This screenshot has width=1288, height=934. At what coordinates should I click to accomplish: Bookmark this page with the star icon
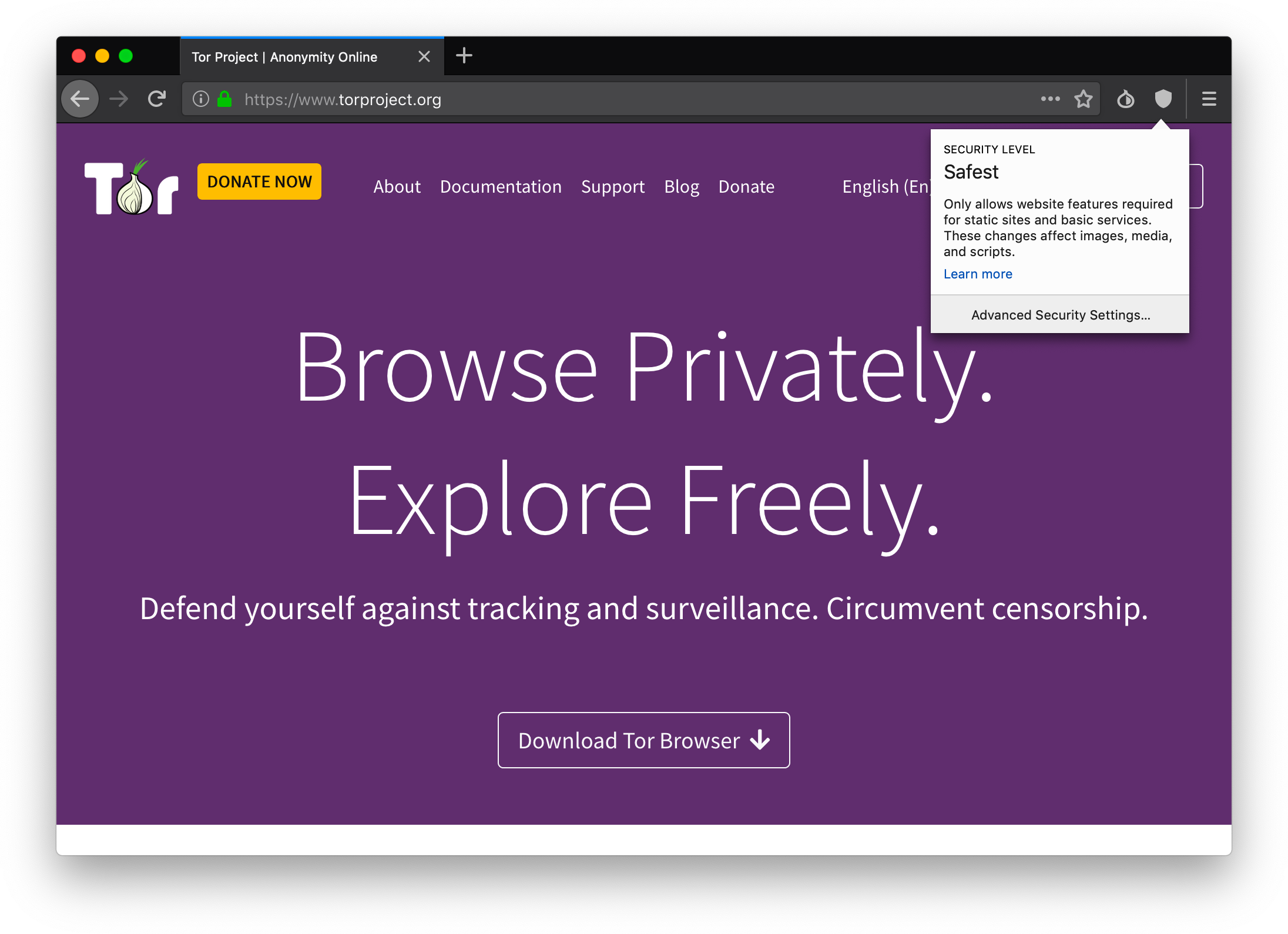pos(1084,99)
